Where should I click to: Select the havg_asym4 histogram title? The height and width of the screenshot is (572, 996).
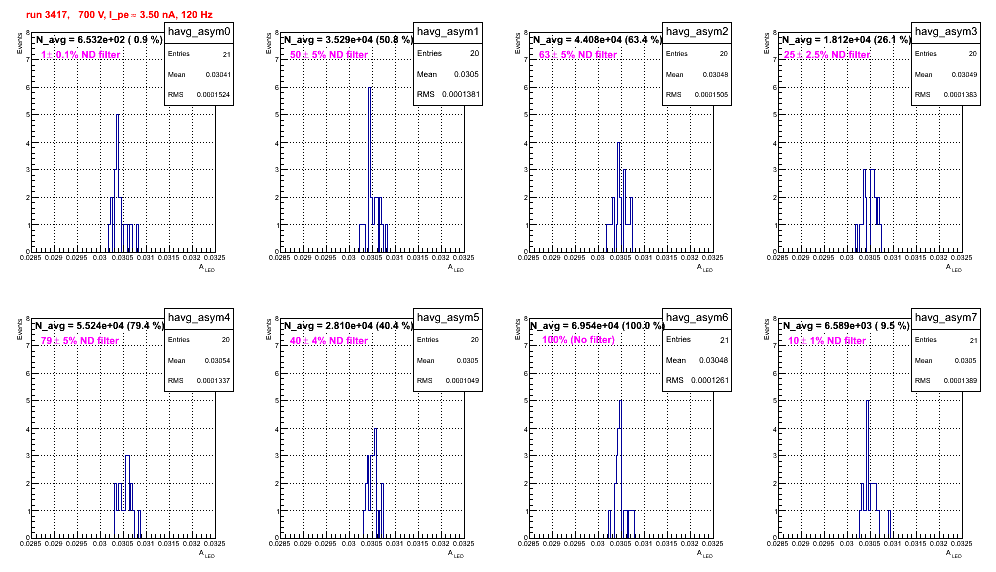click(199, 318)
